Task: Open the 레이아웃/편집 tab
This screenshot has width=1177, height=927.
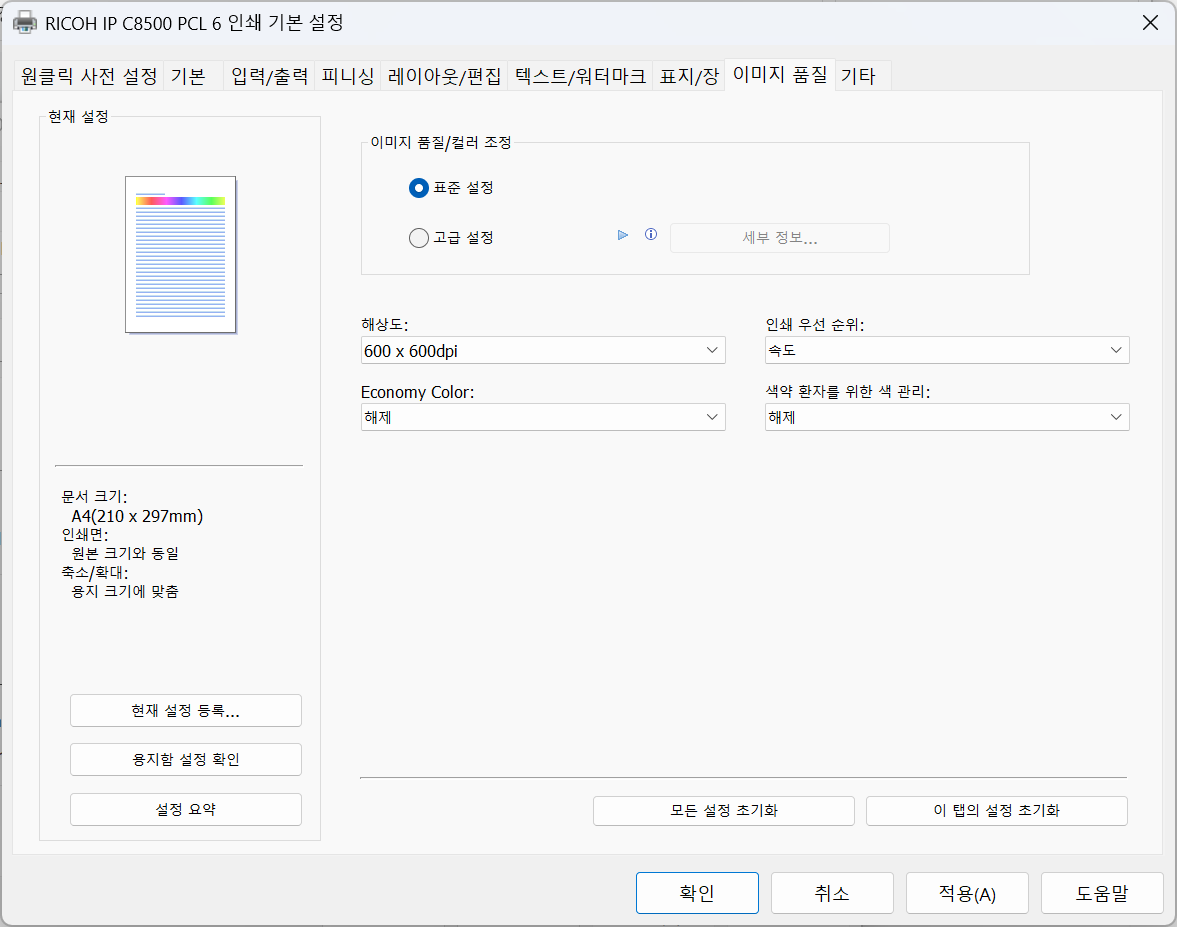Action: [x=444, y=76]
